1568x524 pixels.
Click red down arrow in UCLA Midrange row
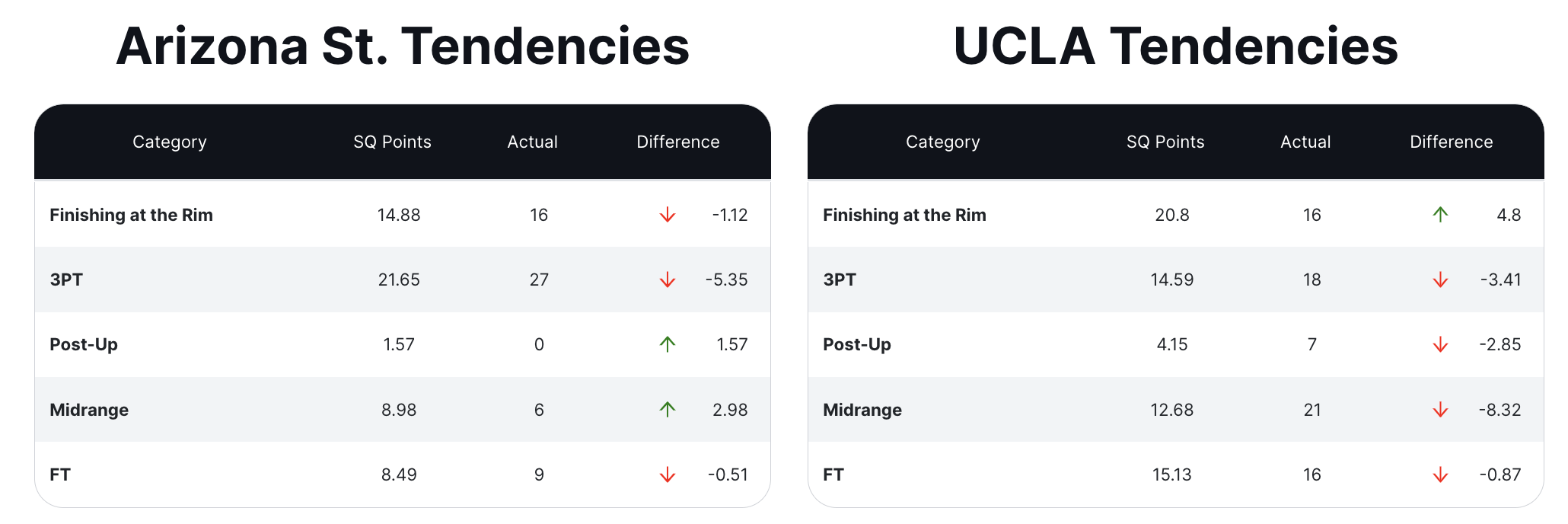point(1440,410)
